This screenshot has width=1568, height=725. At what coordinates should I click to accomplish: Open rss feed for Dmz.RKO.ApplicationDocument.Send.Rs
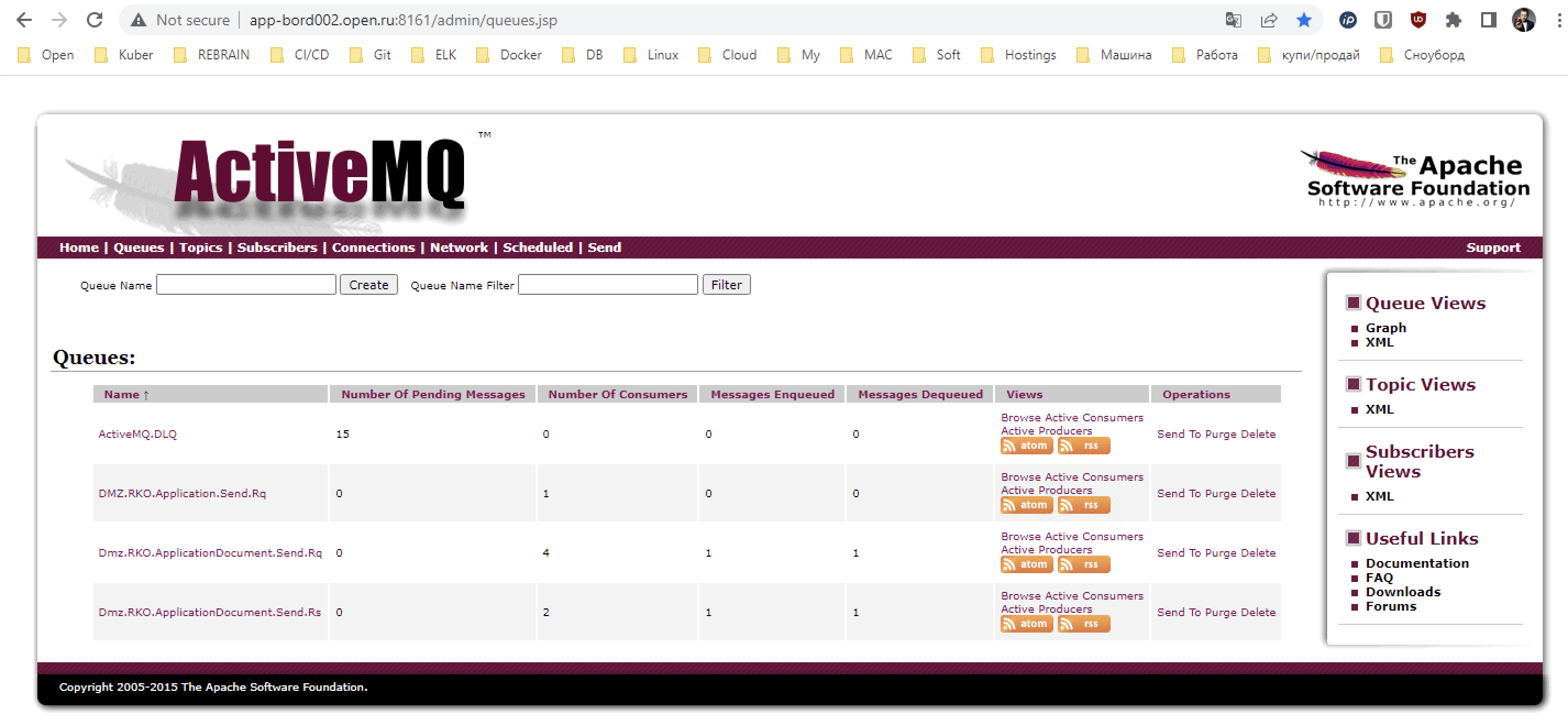[1084, 623]
